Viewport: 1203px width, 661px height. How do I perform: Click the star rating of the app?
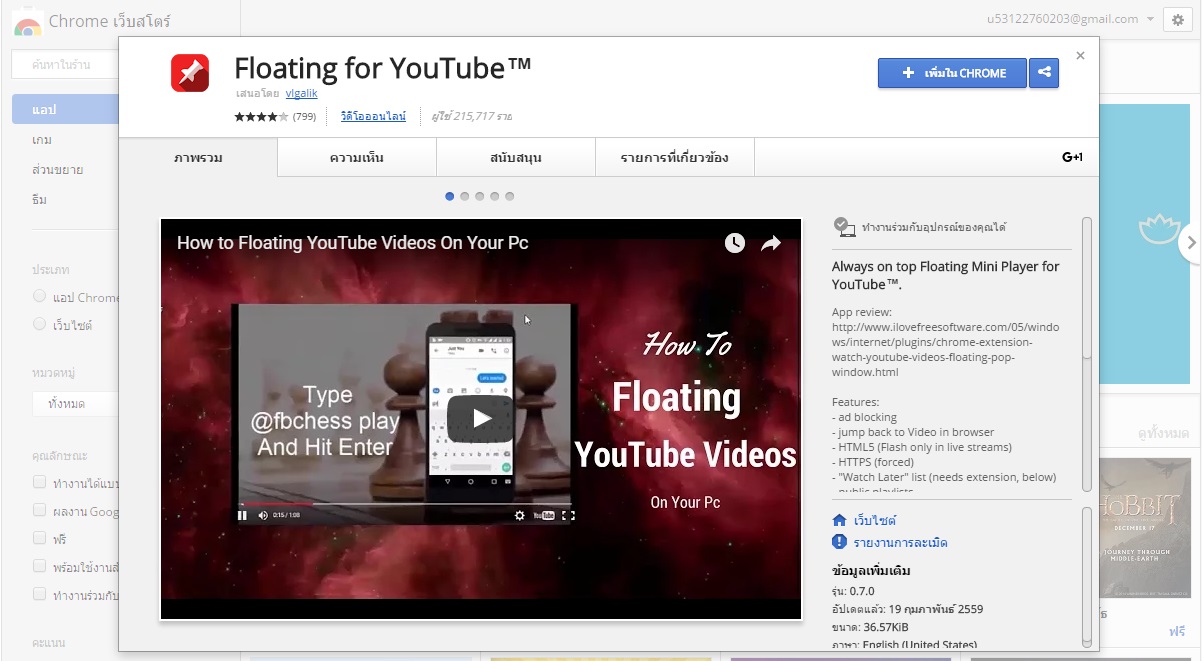point(261,117)
